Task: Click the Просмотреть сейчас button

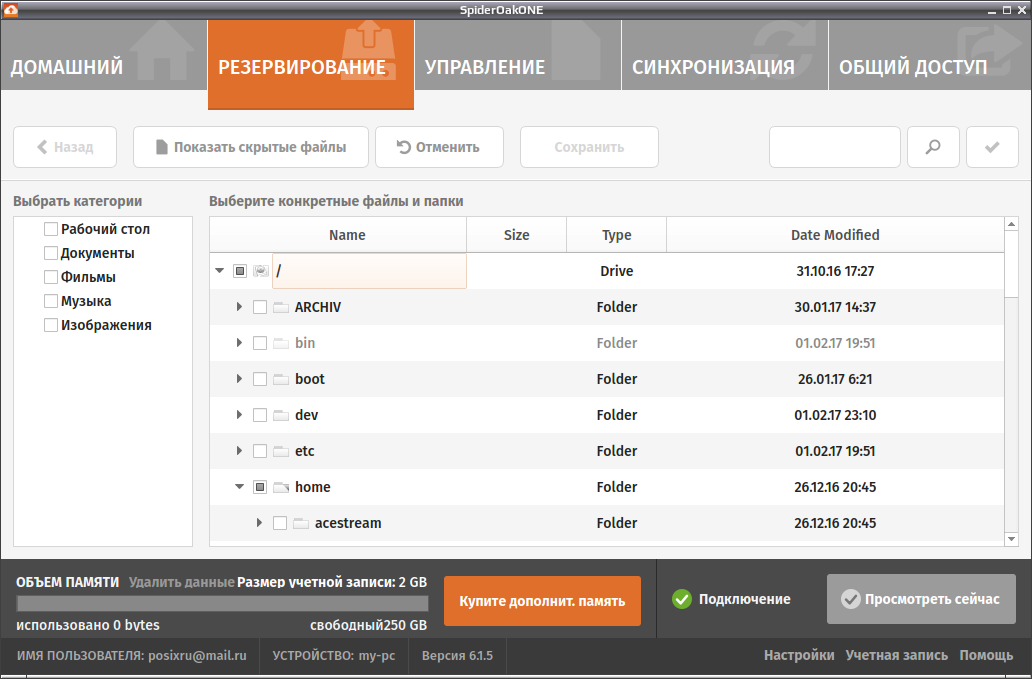Action: pos(921,599)
